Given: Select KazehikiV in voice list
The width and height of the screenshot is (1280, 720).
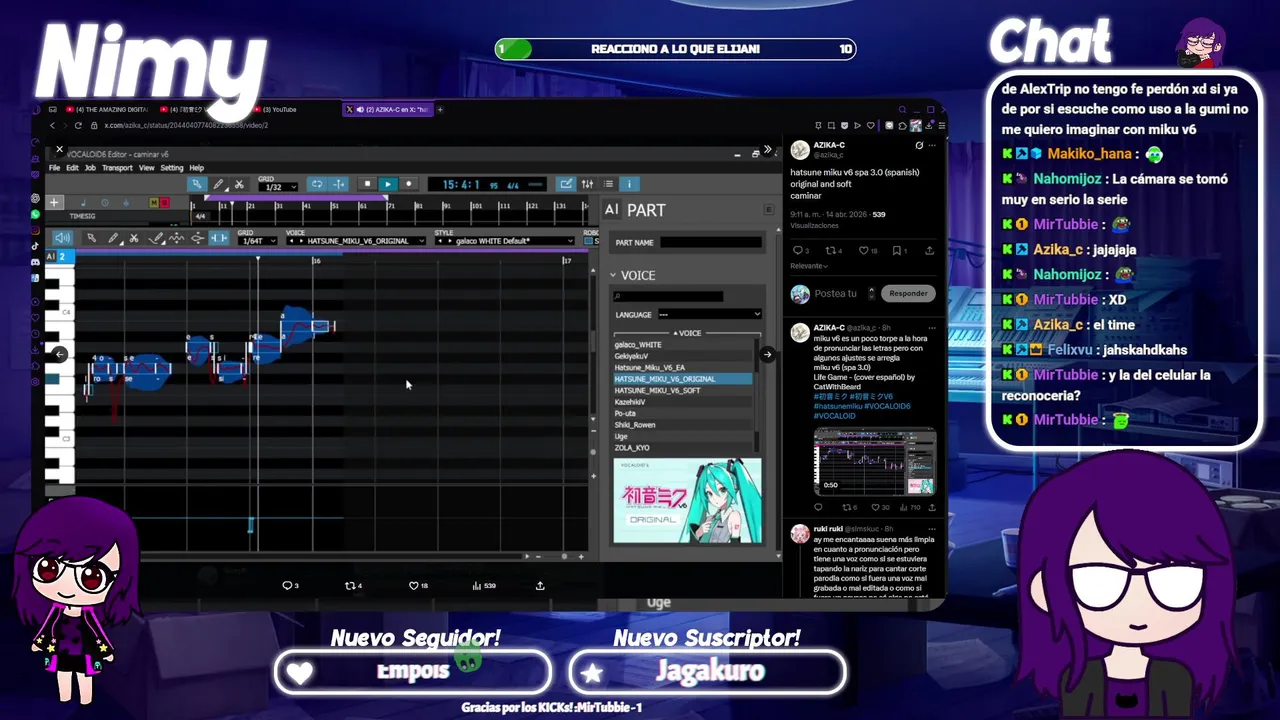Looking at the screenshot, I should coord(683,402).
